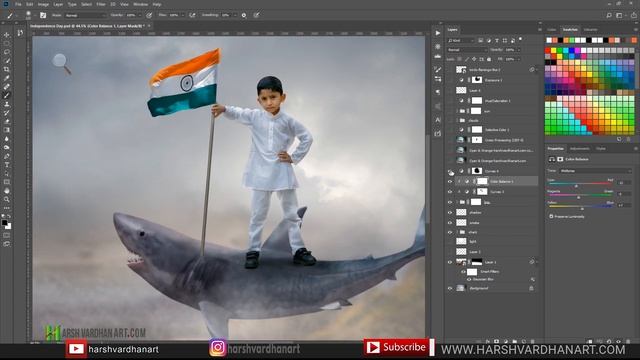Image resolution: width=640 pixels, height=360 pixels.
Task: Click lock icon on Background layer
Action: click(x=531, y=288)
